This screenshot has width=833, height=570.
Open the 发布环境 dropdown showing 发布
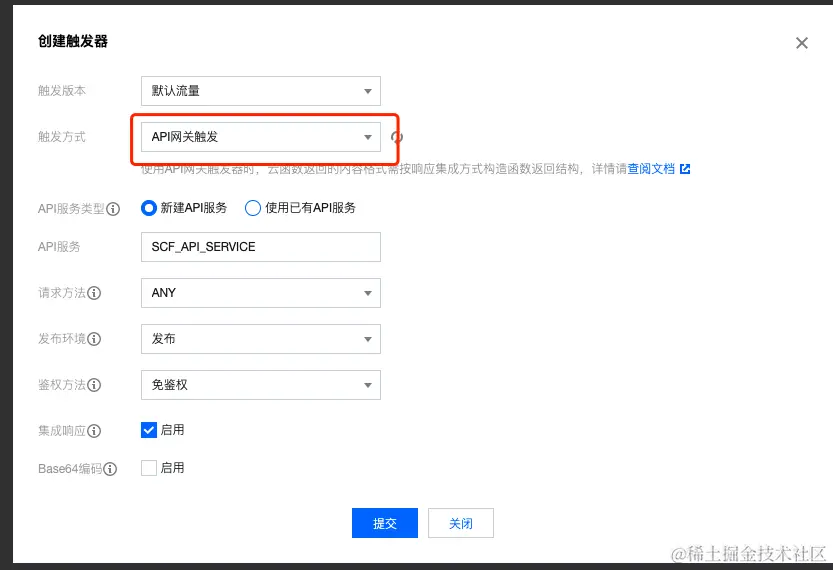click(261, 339)
